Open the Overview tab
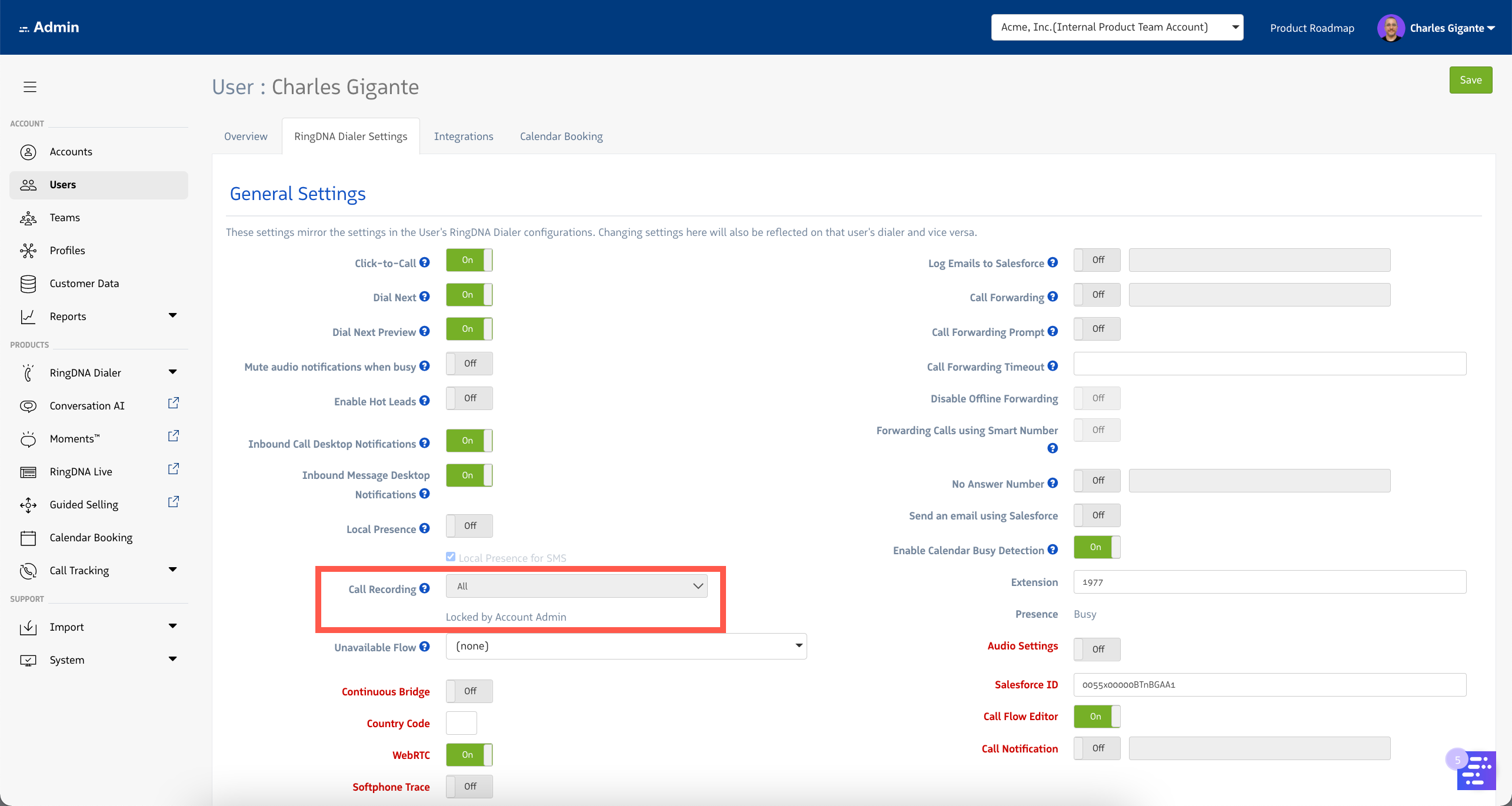The width and height of the screenshot is (1512, 806). coord(245,136)
